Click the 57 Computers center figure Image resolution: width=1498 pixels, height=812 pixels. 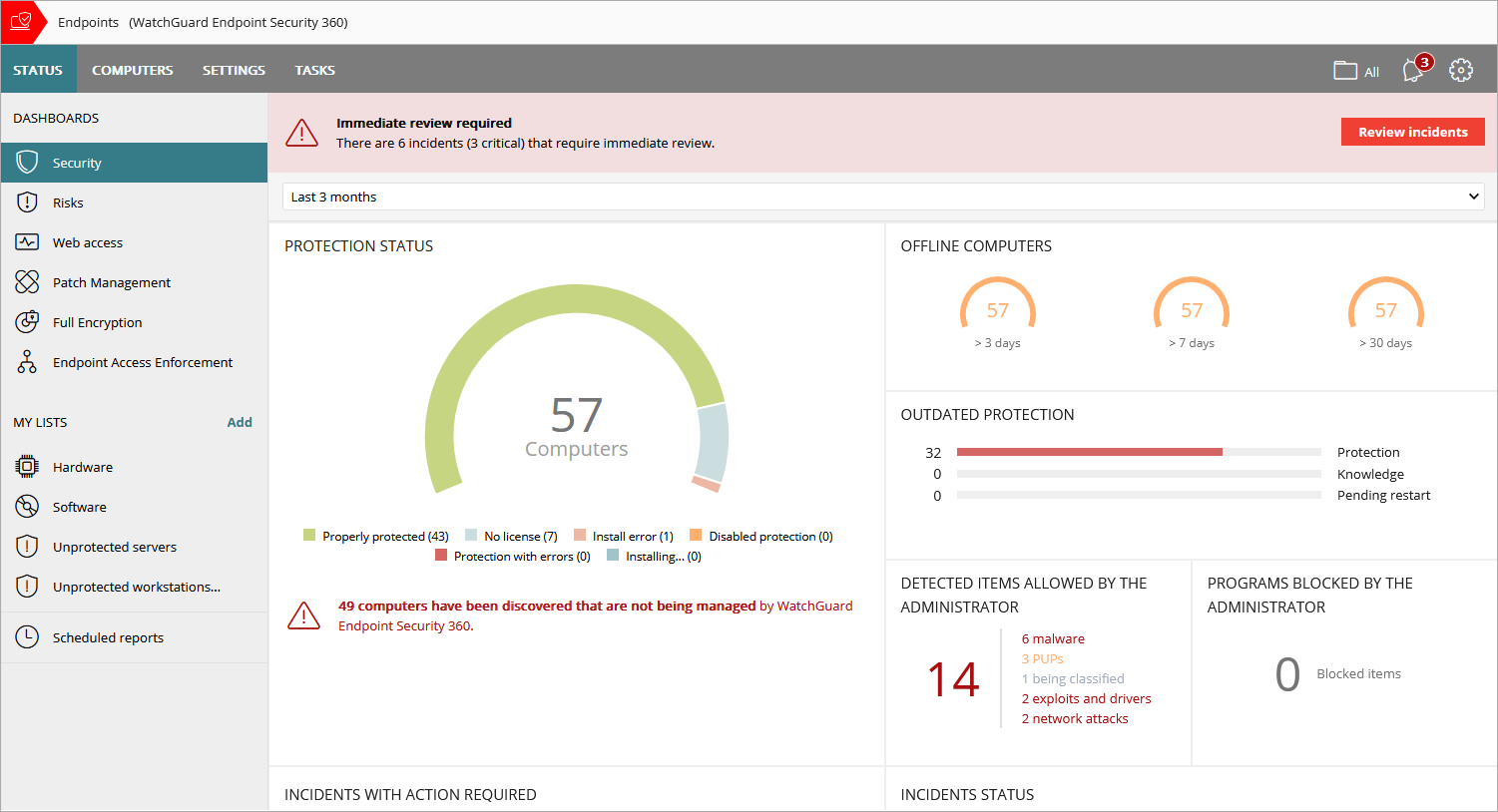(577, 427)
